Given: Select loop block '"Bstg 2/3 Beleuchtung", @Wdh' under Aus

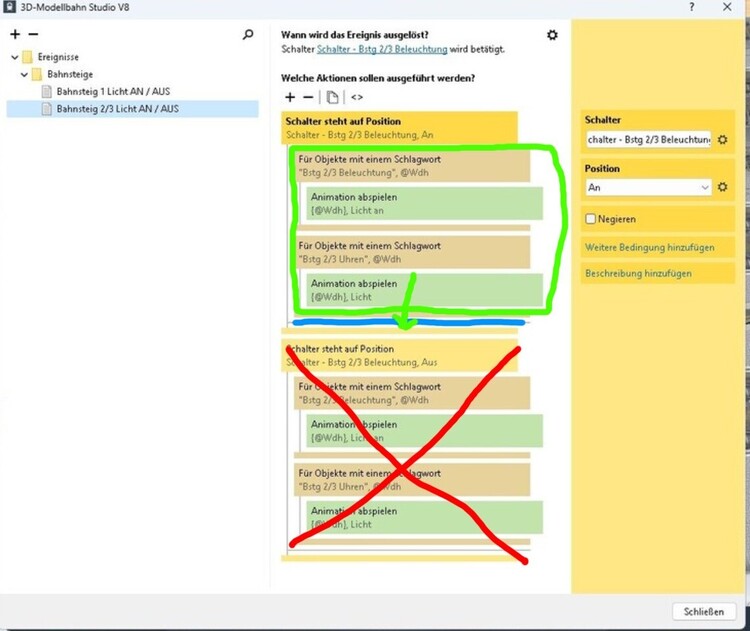Looking at the screenshot, I should [412, 393].
